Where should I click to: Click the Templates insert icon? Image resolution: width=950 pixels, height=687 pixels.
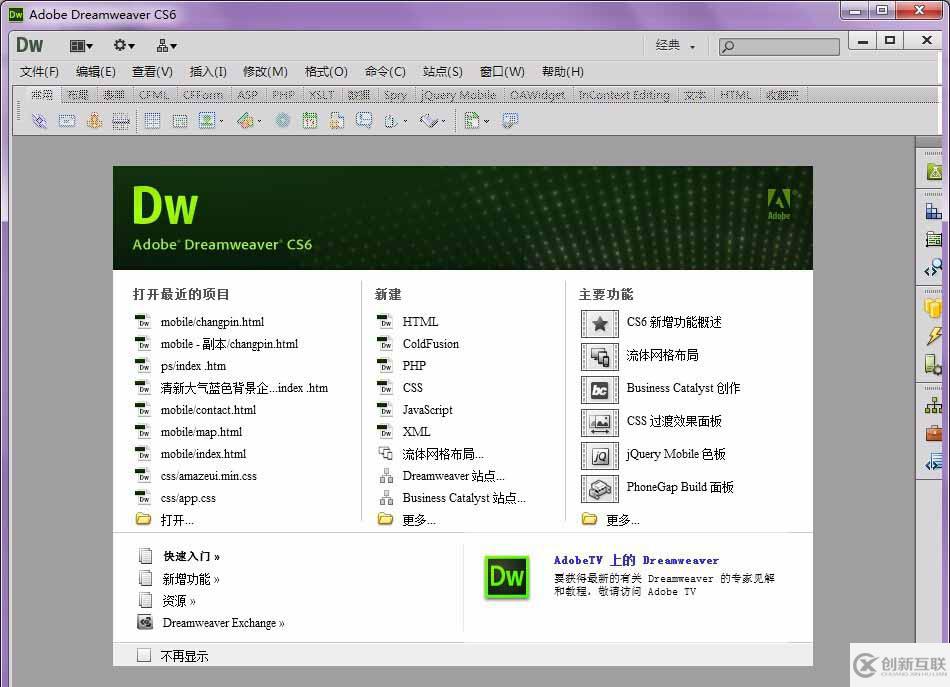(472, 121)
